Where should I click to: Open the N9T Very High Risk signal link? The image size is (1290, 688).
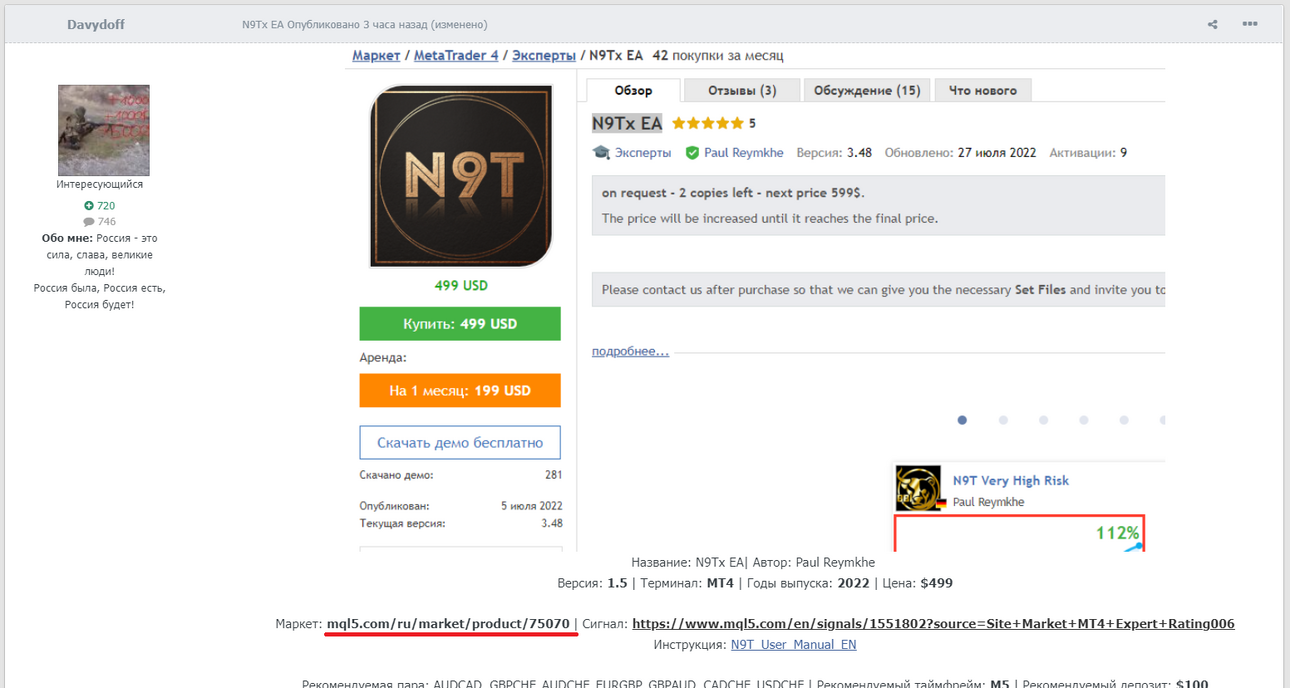[1010, 481]
